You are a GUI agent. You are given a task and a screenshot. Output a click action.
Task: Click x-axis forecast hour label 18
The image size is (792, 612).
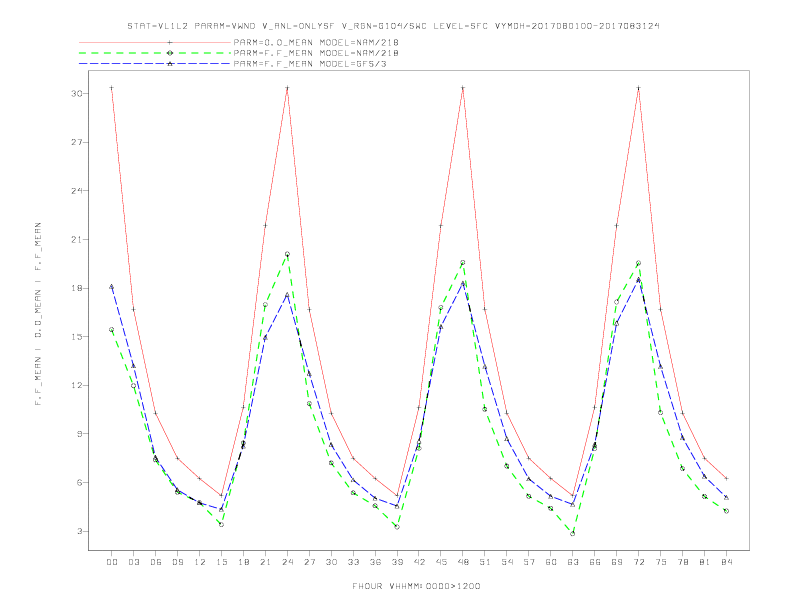[243, 562]
